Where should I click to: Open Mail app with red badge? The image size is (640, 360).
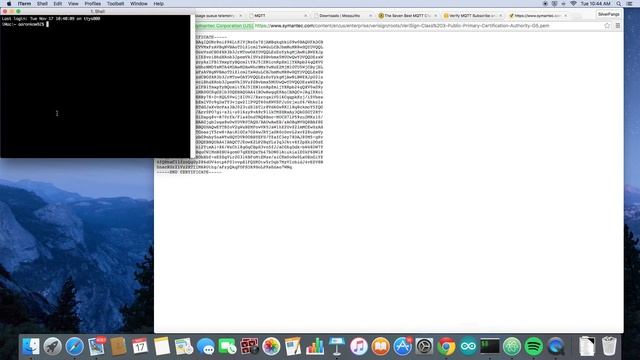pyautogui.click(x=97, y=347)
